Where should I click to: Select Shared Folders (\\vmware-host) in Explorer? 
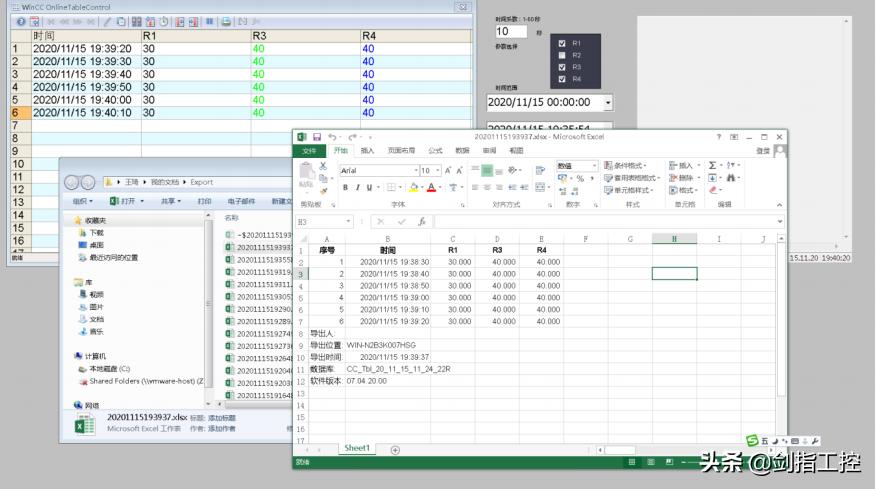tap(141, 381)
